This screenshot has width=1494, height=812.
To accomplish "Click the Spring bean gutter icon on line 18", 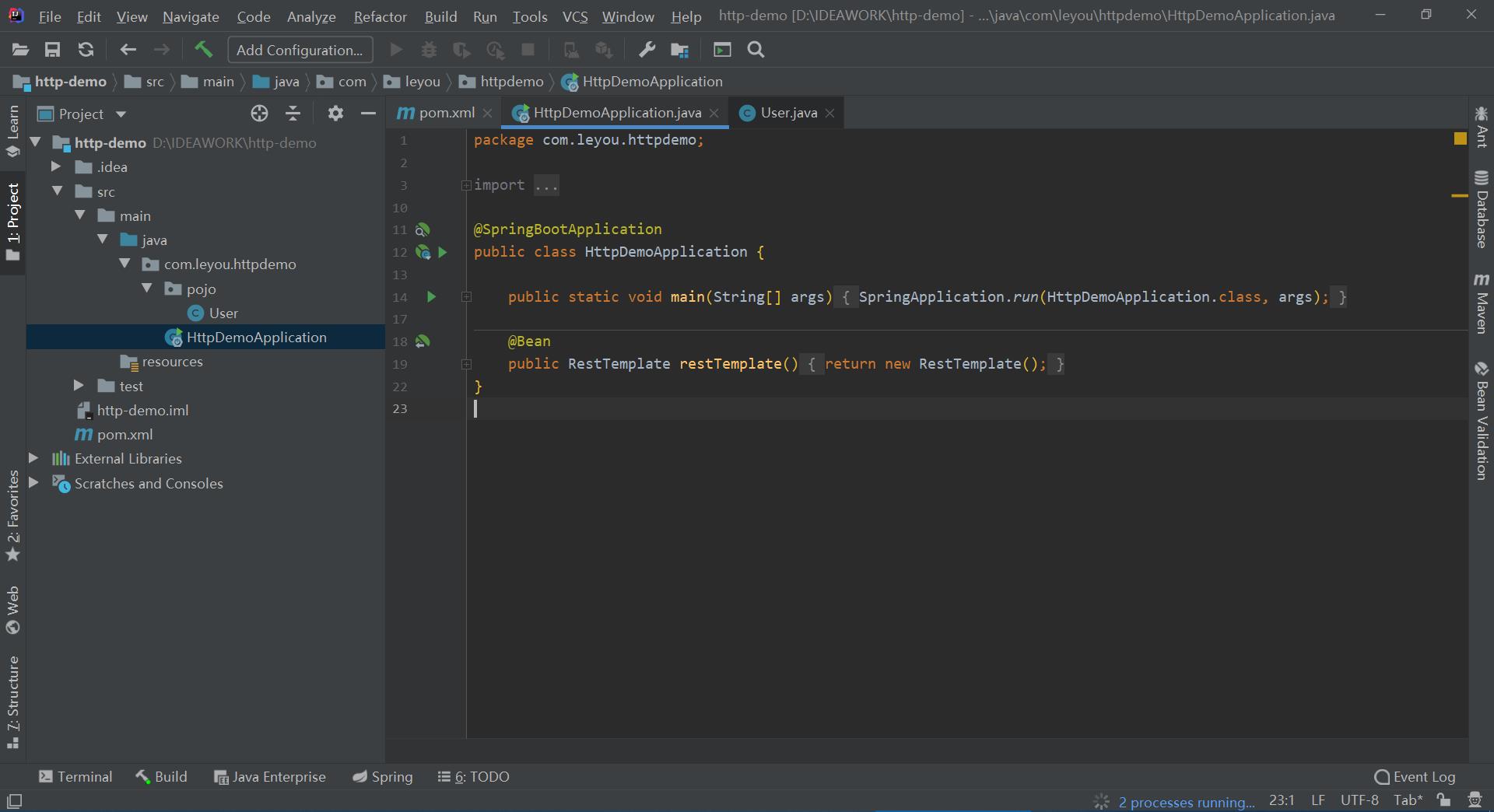I will pos(423,341).
